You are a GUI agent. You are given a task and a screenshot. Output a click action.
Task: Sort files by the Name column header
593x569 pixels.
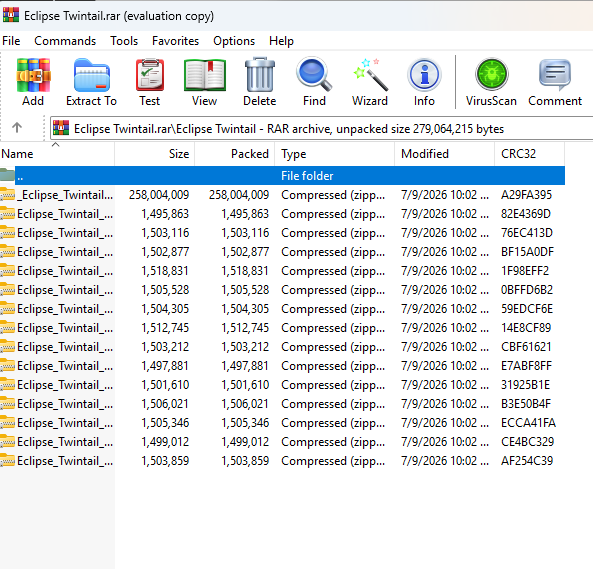57,154
